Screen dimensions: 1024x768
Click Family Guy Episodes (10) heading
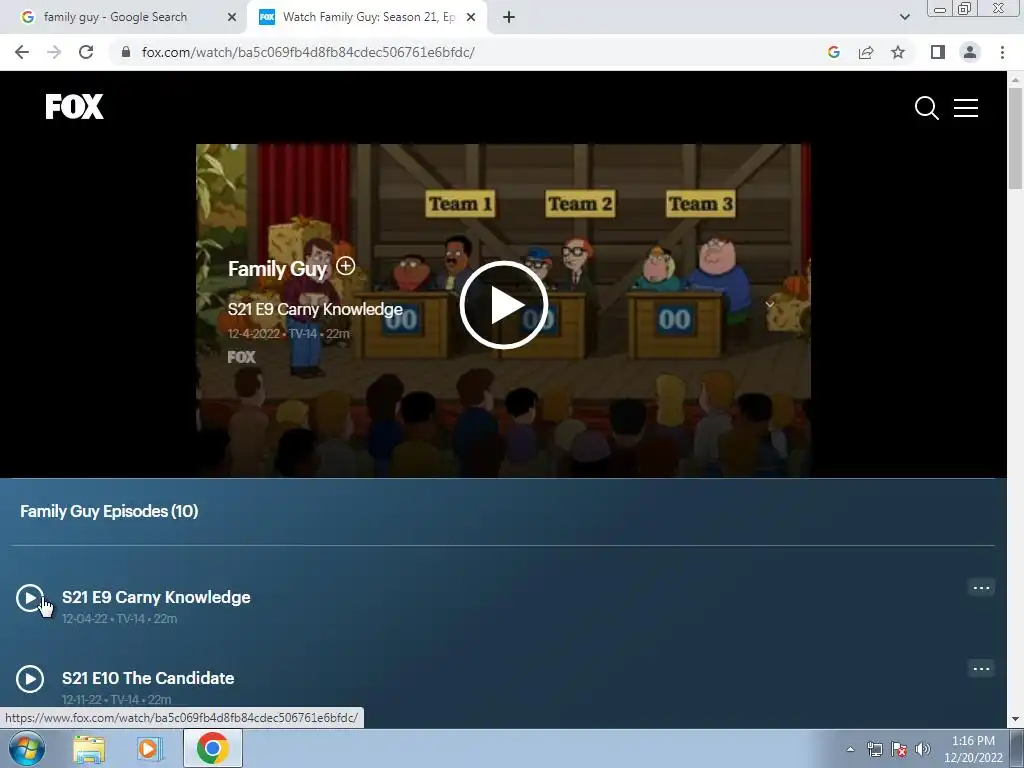click(x=109, y=511)
